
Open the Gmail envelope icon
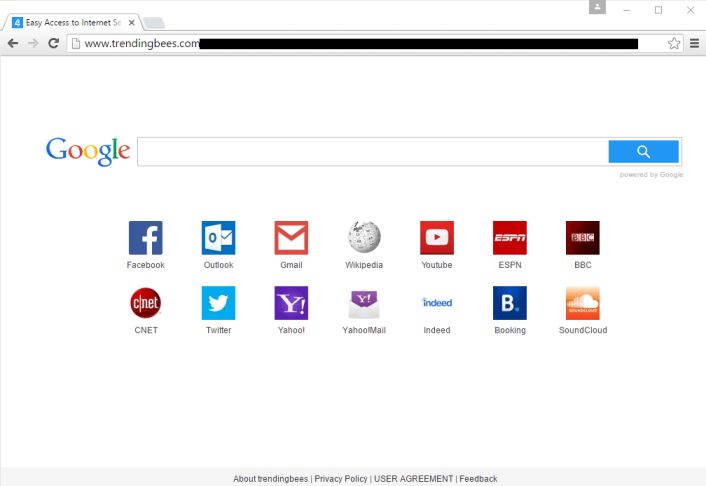point(291,238)
